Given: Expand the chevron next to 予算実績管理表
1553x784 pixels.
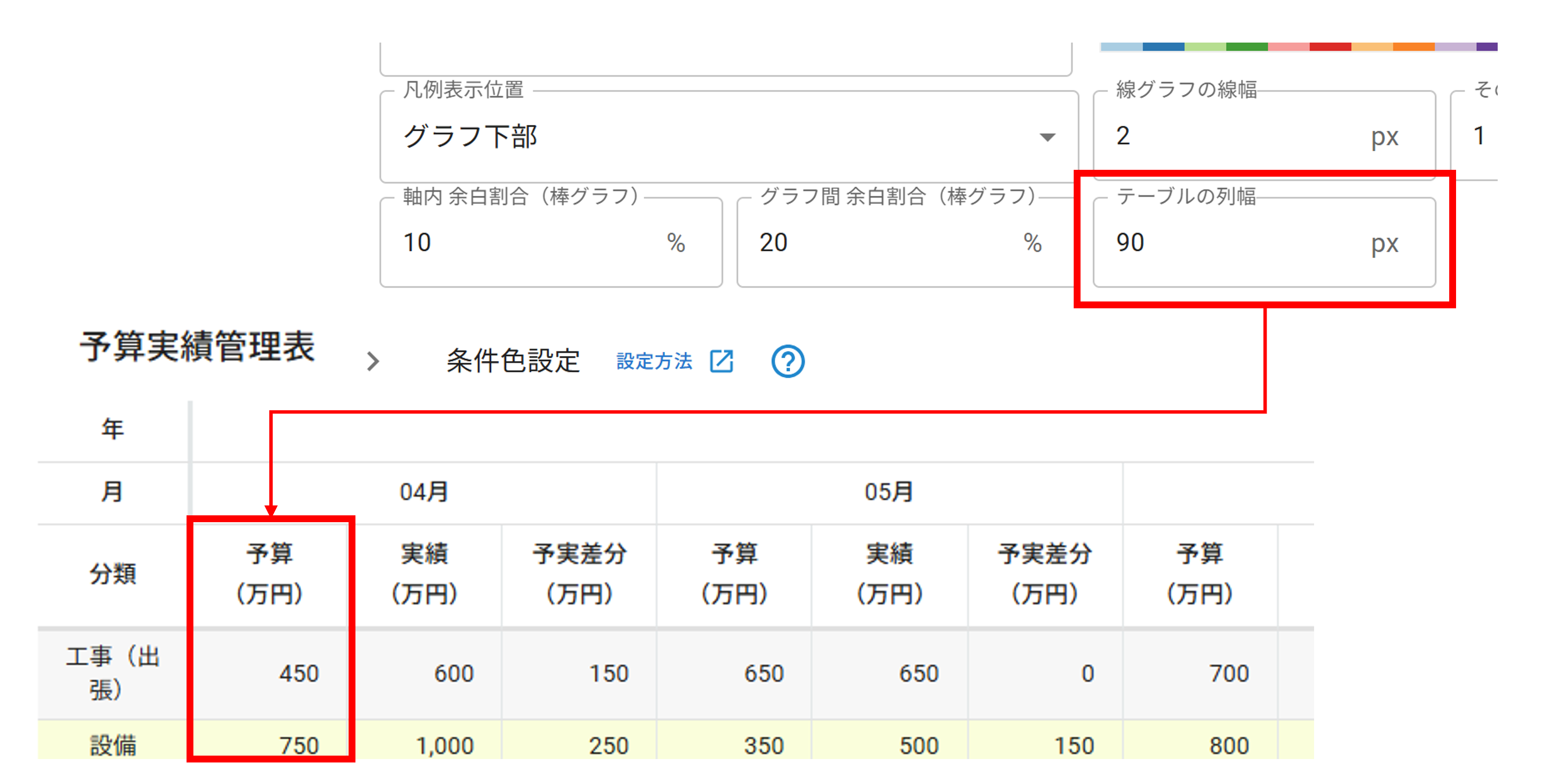Looking at the screenshot, I should coord(374,361).
